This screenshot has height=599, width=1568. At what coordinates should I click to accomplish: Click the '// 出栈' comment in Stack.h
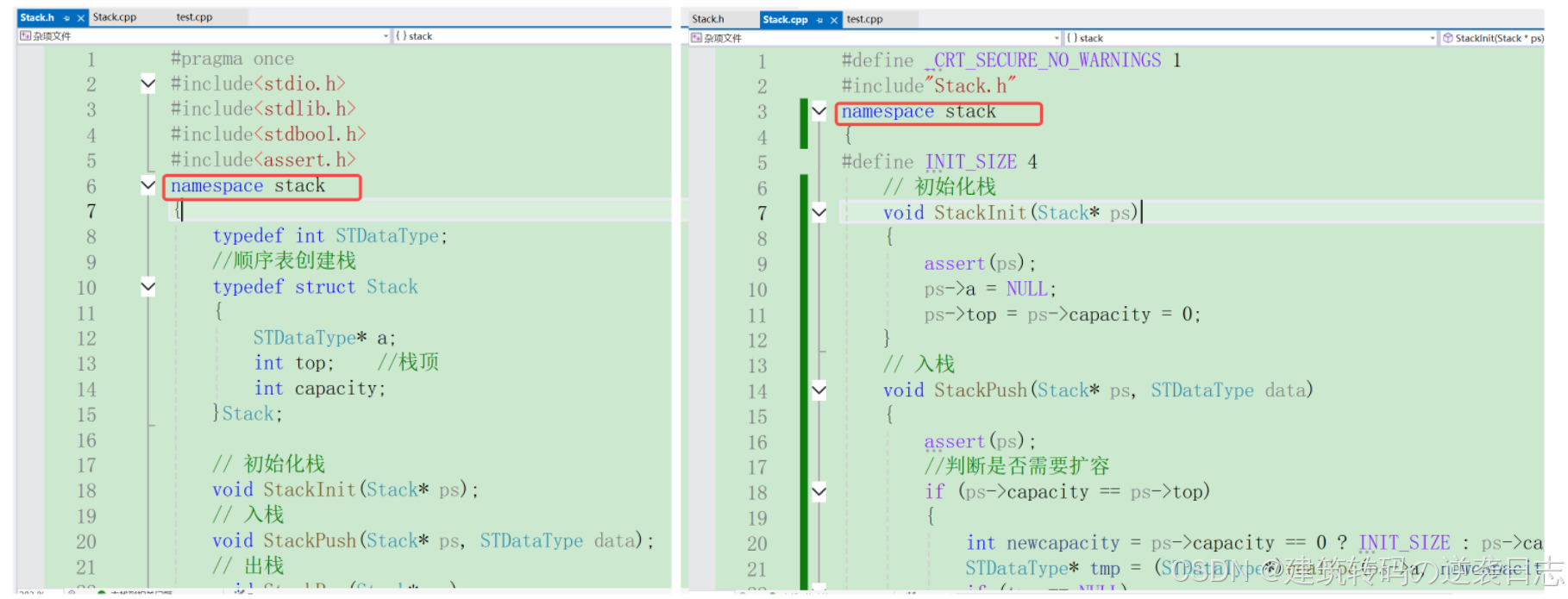[248, 566]
